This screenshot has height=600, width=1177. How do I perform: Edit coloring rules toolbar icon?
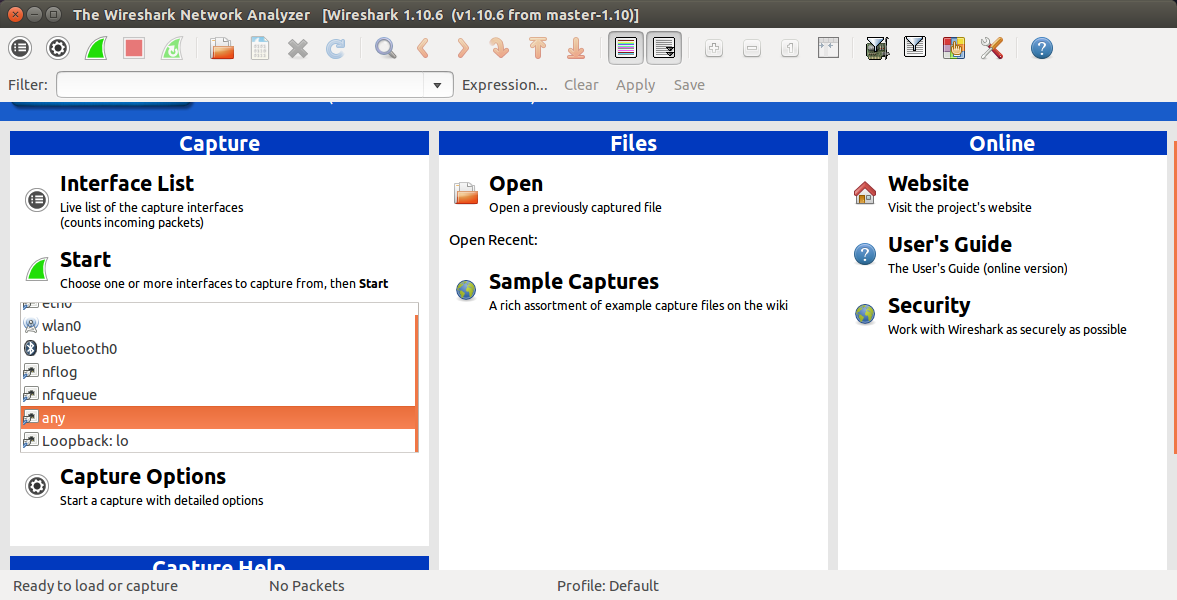(x=953, y=48)
